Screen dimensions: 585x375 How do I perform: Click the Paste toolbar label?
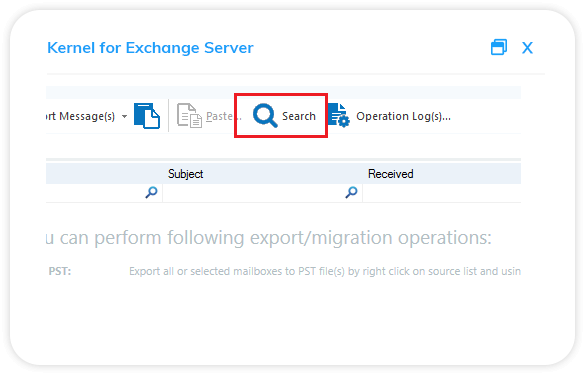(x=223, y=116)
